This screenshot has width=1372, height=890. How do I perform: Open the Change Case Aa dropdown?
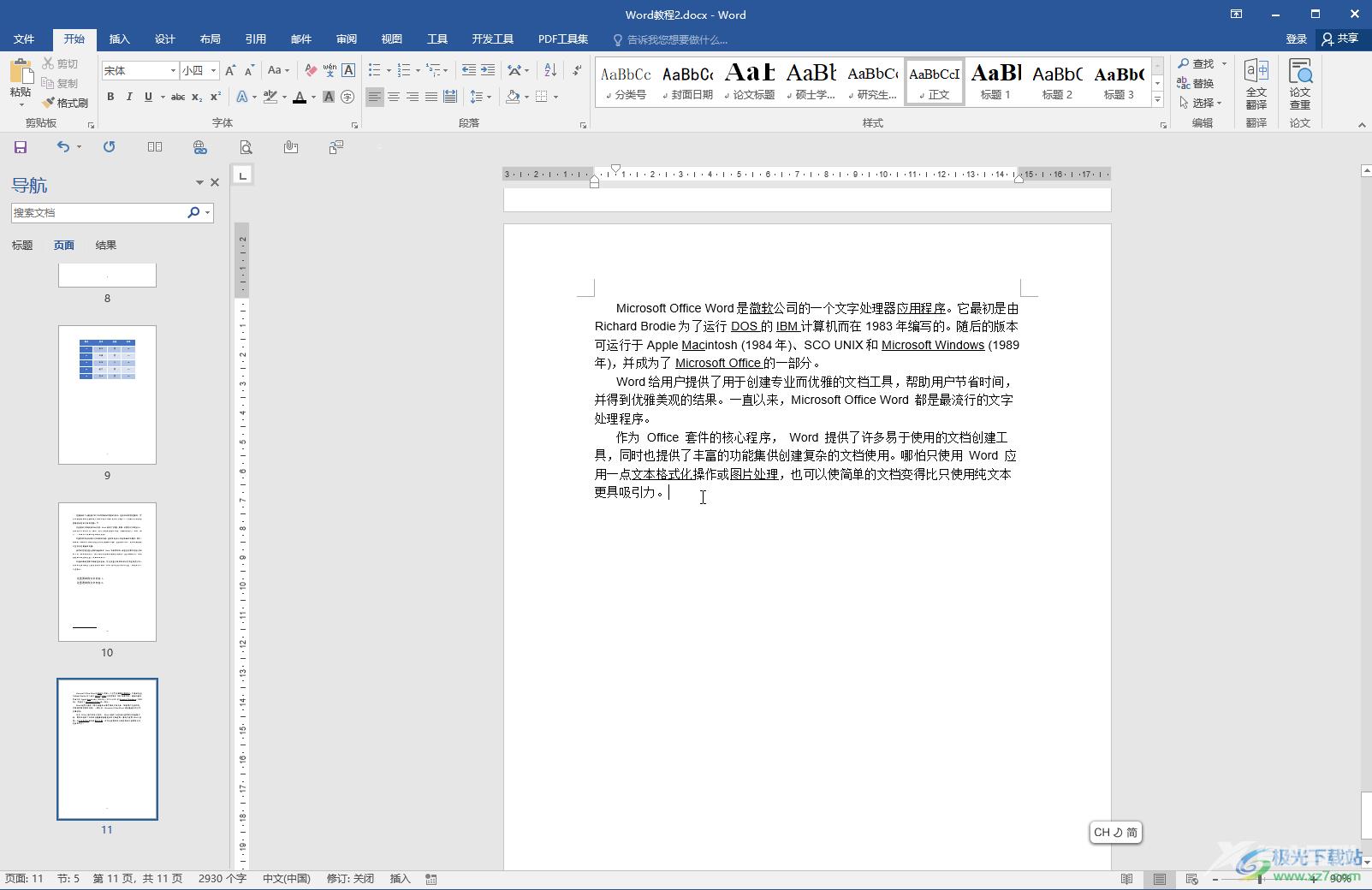point(278,70)
